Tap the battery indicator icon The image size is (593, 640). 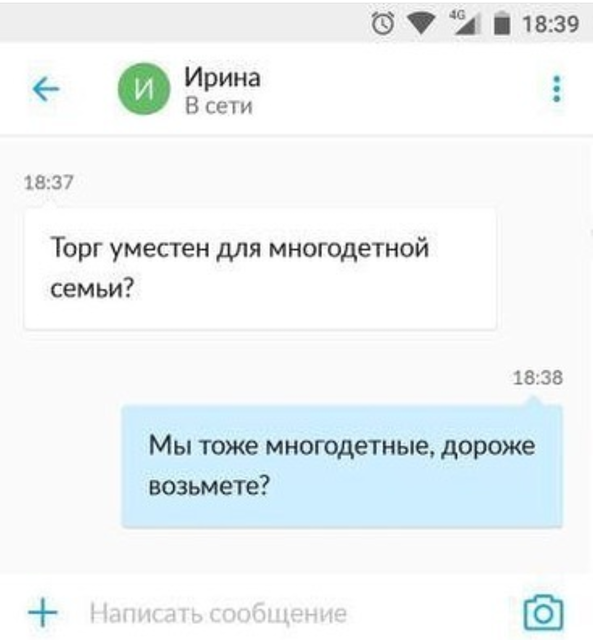tap(502, 23)
